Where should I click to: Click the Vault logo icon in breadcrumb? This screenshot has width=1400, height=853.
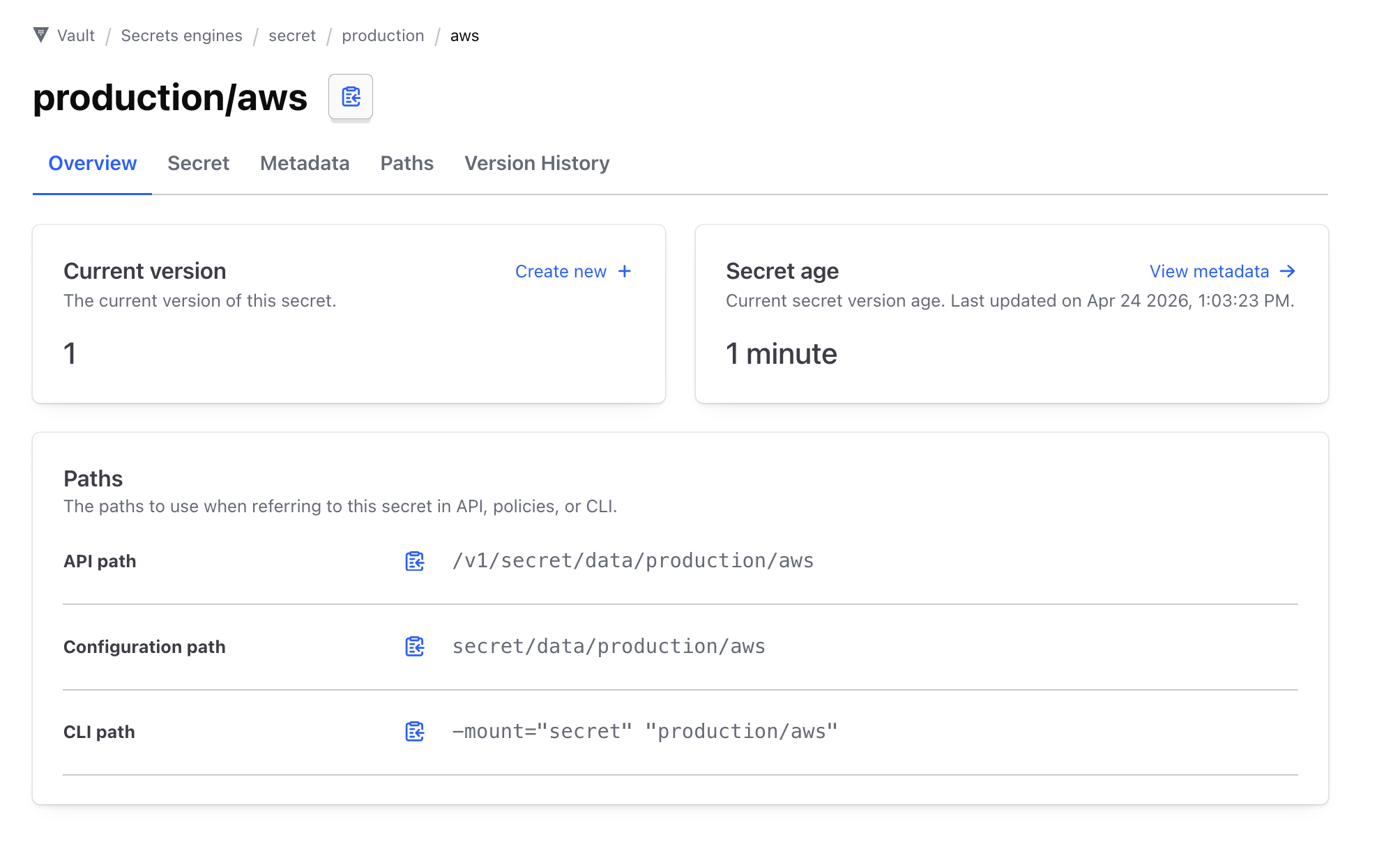click(41, 35)
